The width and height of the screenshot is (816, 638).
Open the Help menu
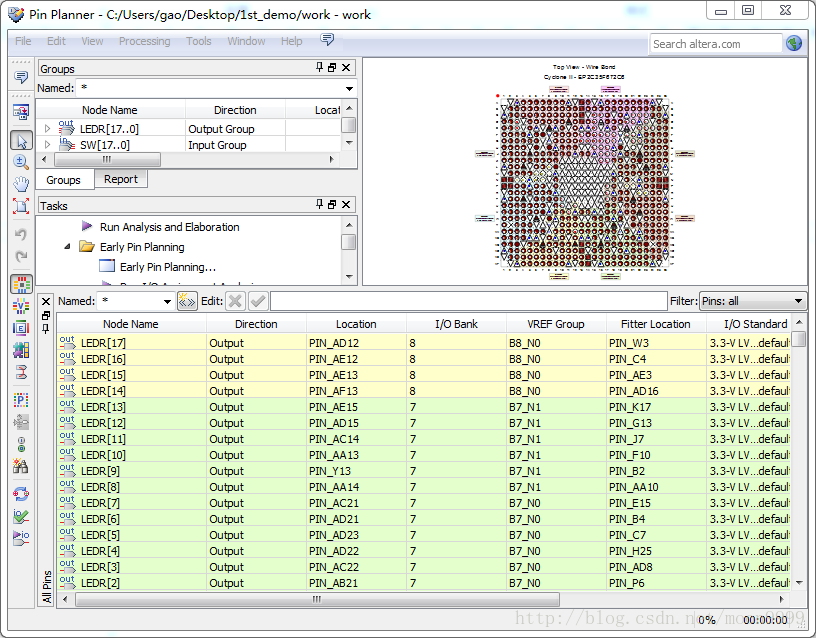pos(291,41)
